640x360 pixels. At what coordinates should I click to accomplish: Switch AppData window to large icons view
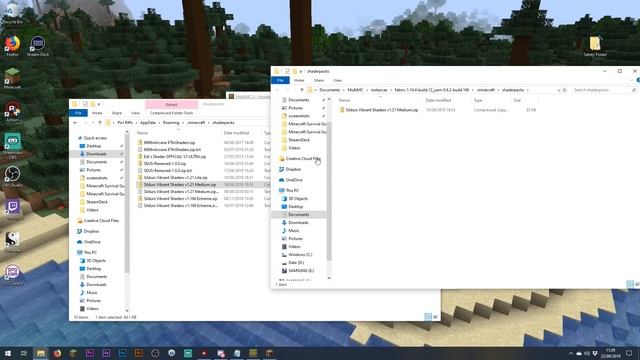click(436, 317)
